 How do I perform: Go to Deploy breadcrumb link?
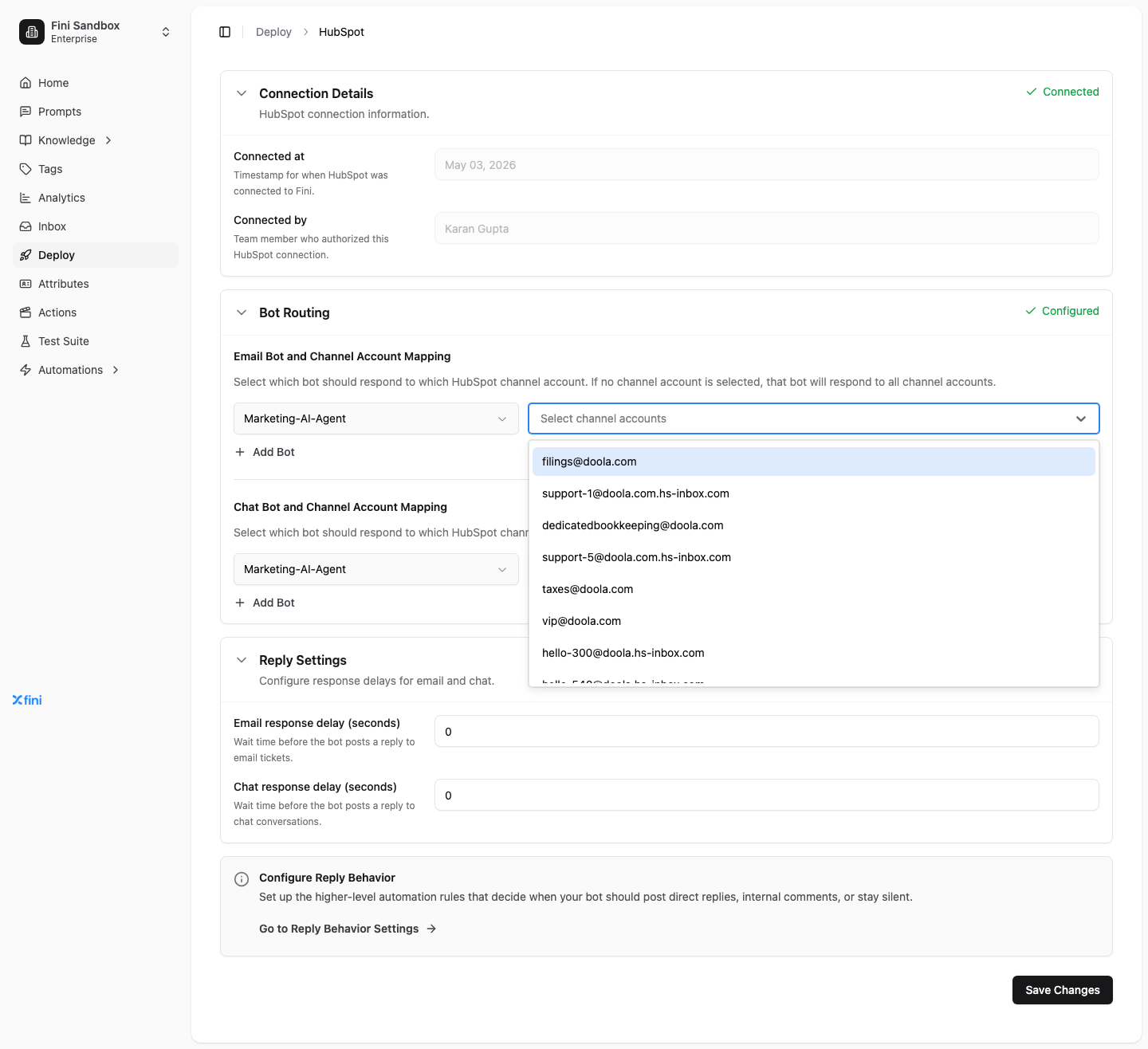coord(273,32)
